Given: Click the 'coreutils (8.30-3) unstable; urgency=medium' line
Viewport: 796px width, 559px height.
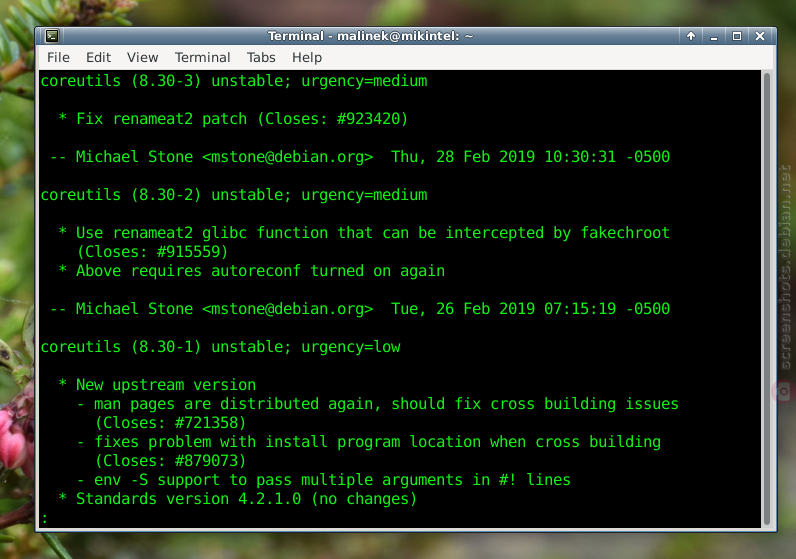Looking at the screenshot, I should point(234,81).
